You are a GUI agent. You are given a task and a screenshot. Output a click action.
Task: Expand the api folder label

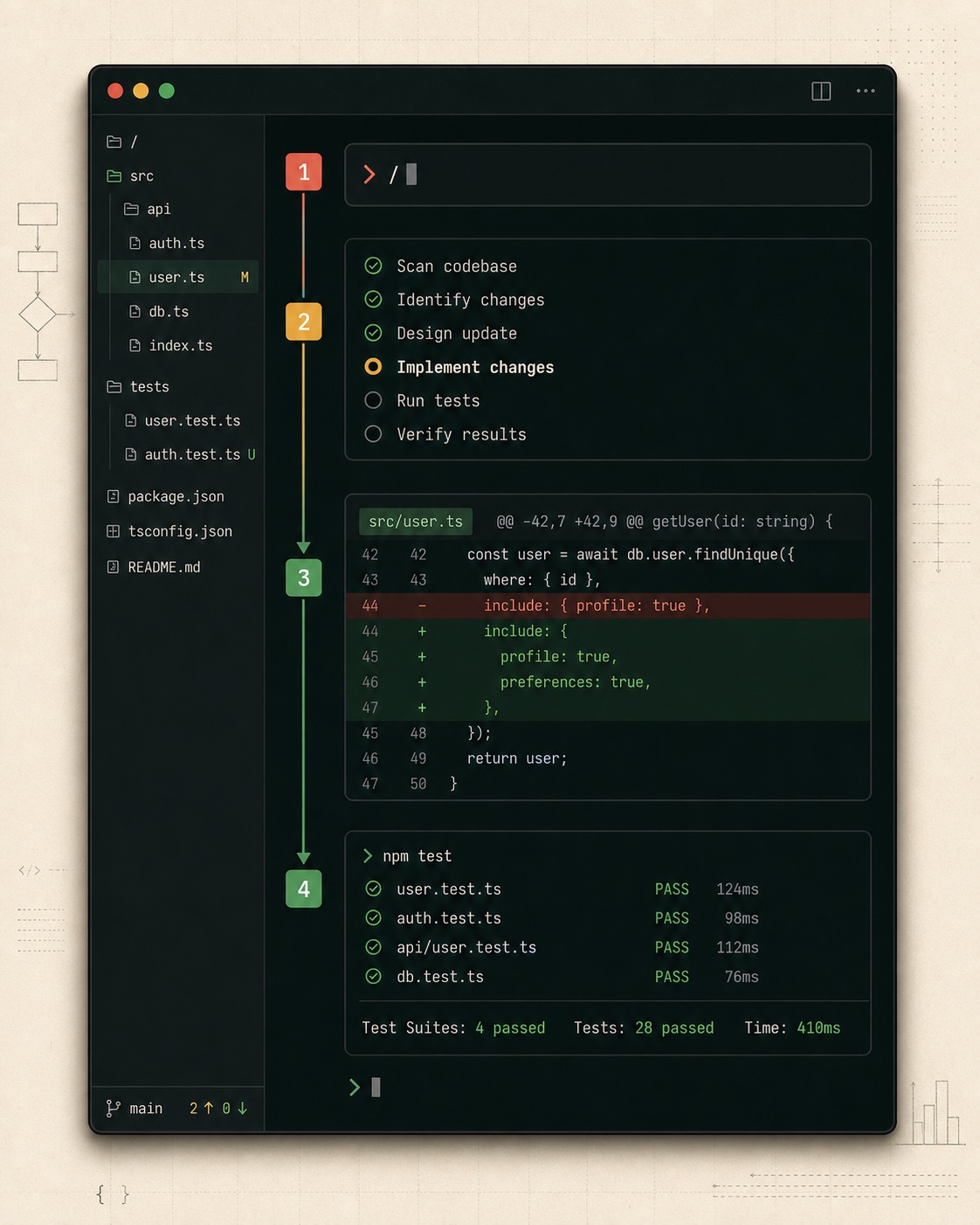point(159,209)
